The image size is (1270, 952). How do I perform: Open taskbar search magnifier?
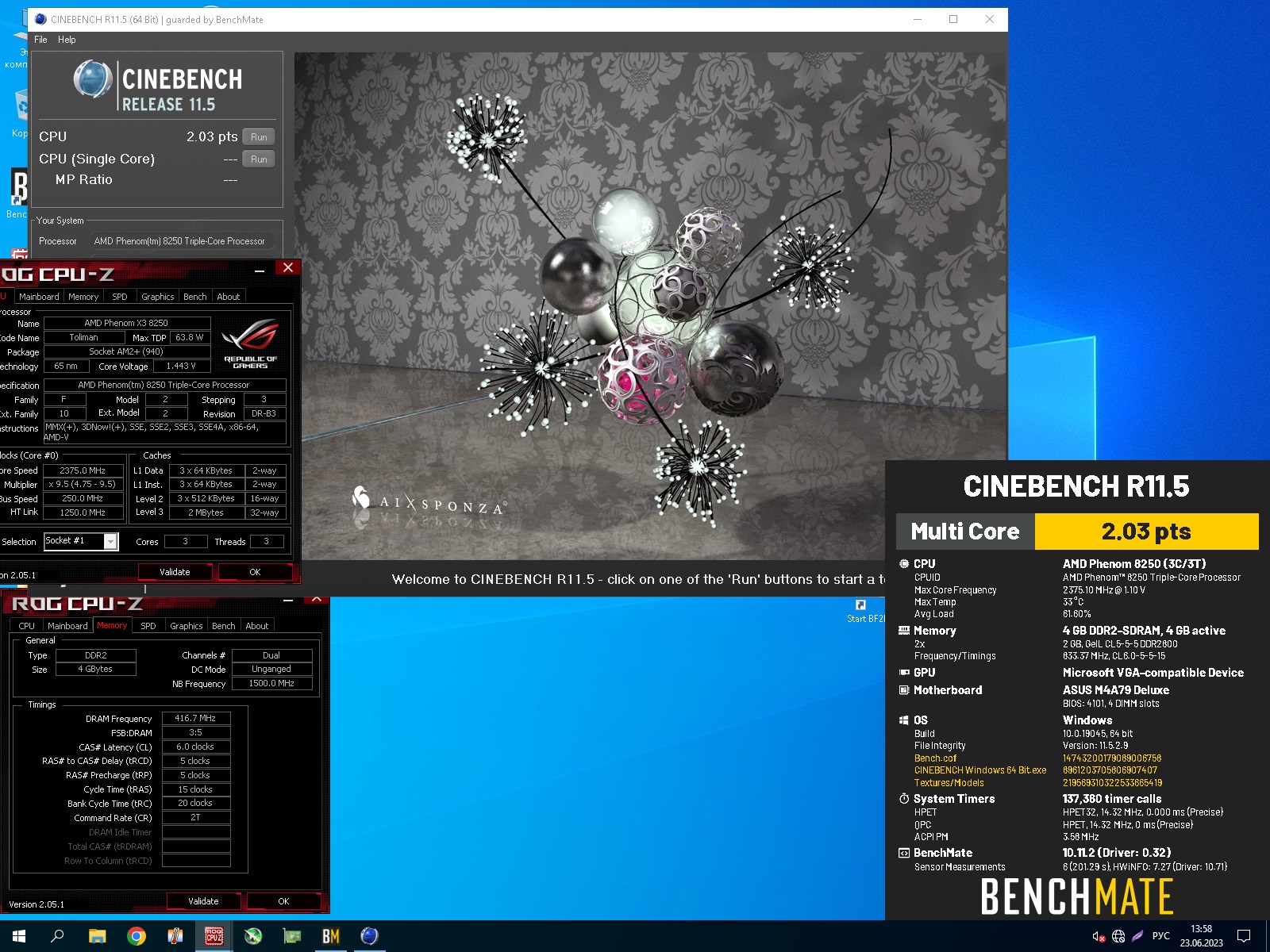[x=57, y=936]
